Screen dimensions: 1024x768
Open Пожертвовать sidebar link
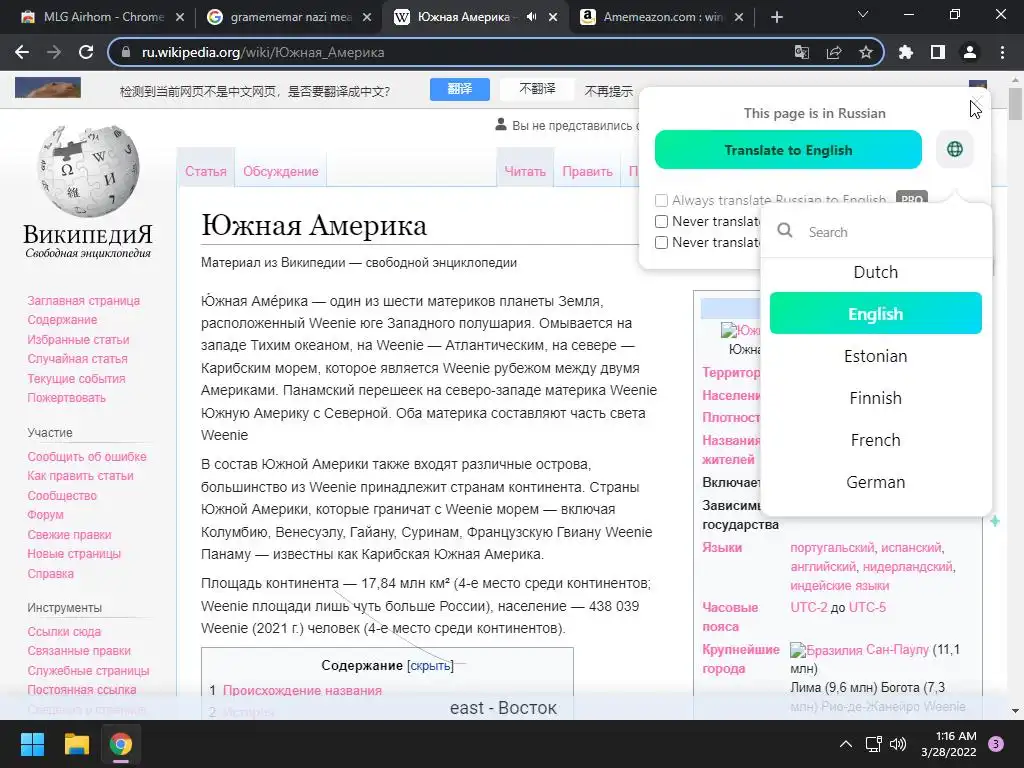click(x=66, y=398)
